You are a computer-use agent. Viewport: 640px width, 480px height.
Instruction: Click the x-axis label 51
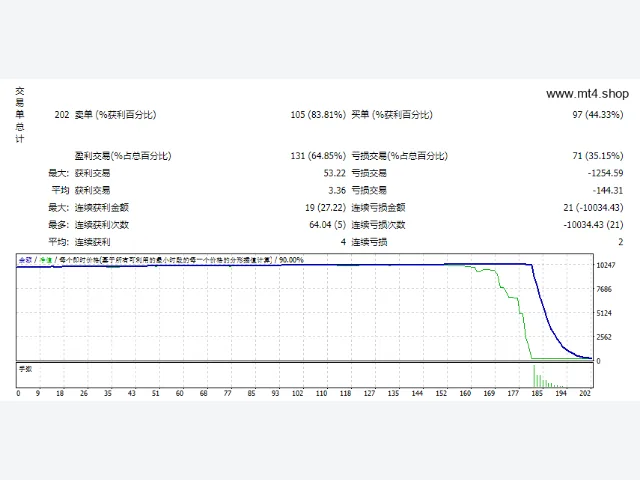pyautogui.click(x=156, y=393)
